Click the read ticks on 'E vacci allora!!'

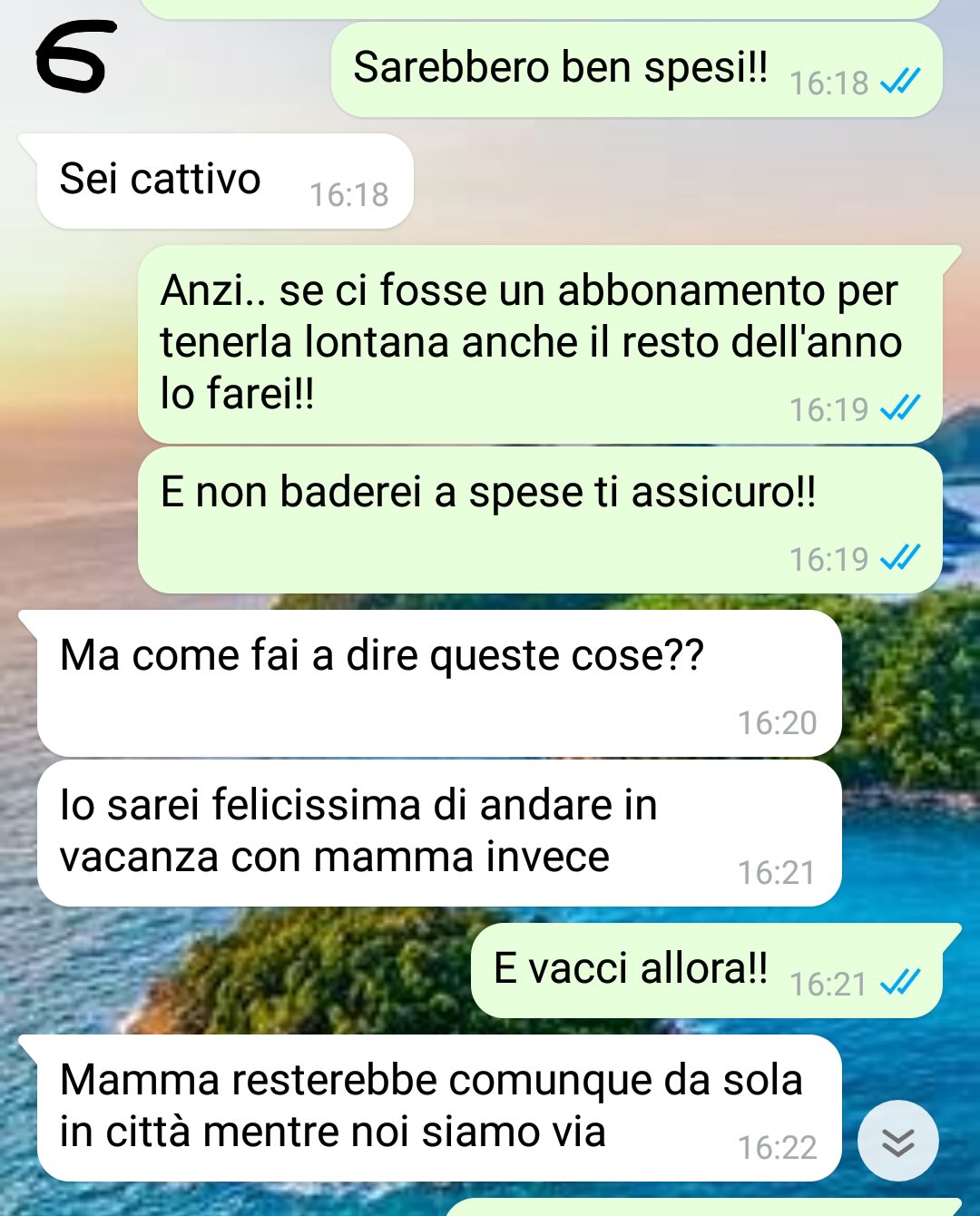click(x=900, y=982)
